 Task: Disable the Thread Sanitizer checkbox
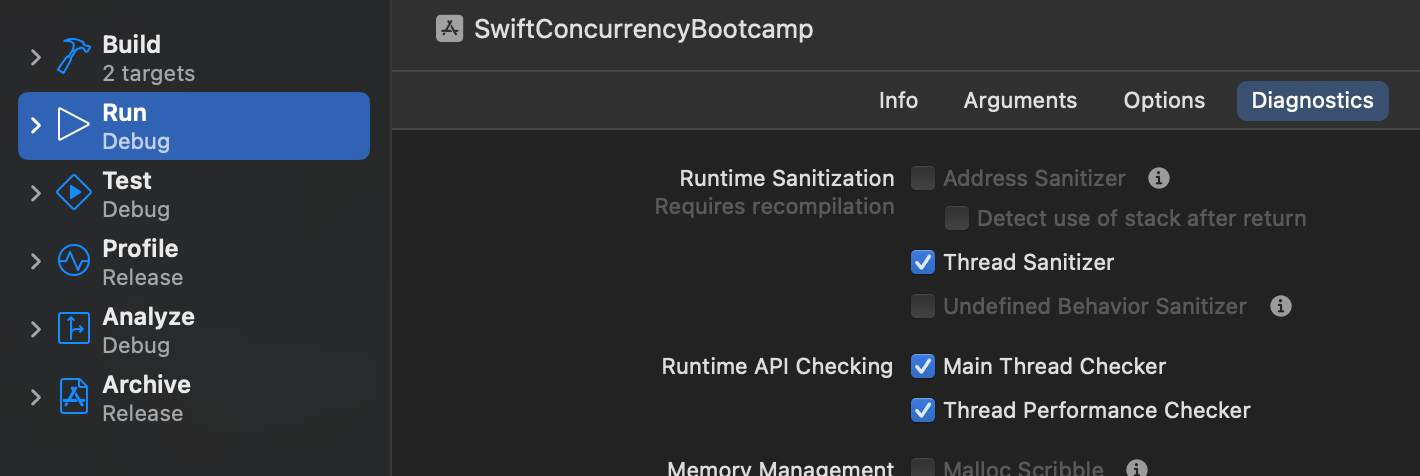pos(923,262)
